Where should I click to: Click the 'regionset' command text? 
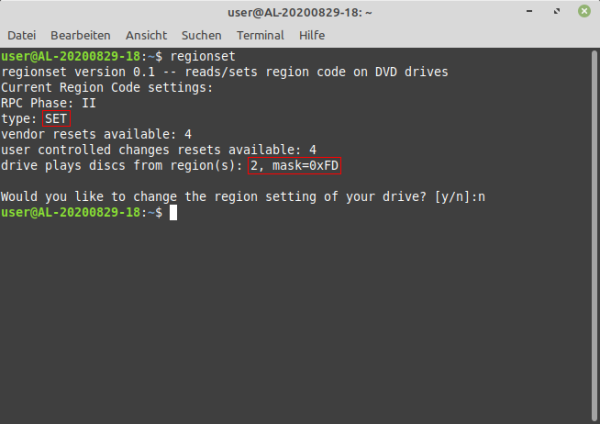[203, 56]
